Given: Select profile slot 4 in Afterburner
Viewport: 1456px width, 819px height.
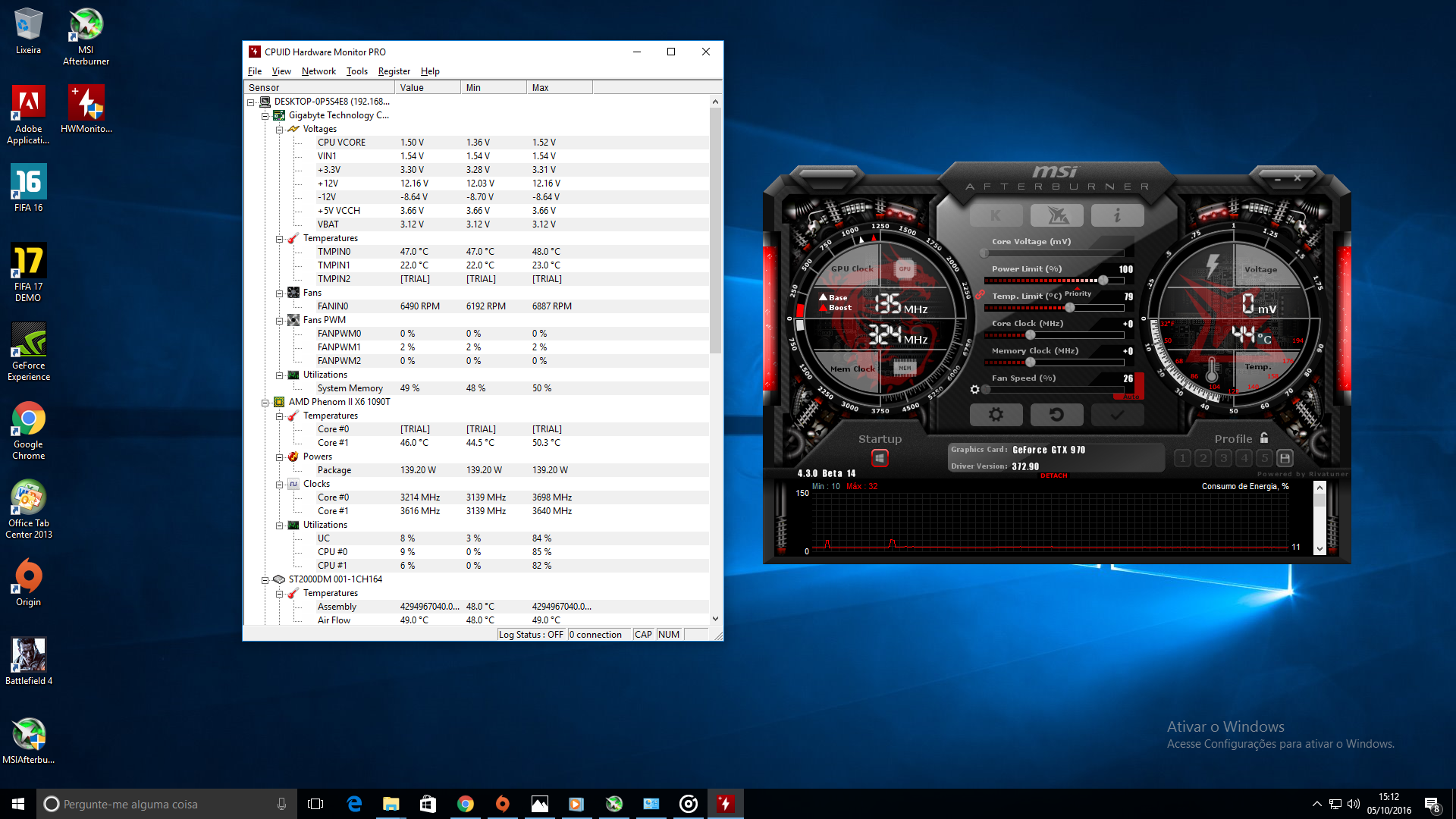Looking at the screenshot, I should 1244,458.
